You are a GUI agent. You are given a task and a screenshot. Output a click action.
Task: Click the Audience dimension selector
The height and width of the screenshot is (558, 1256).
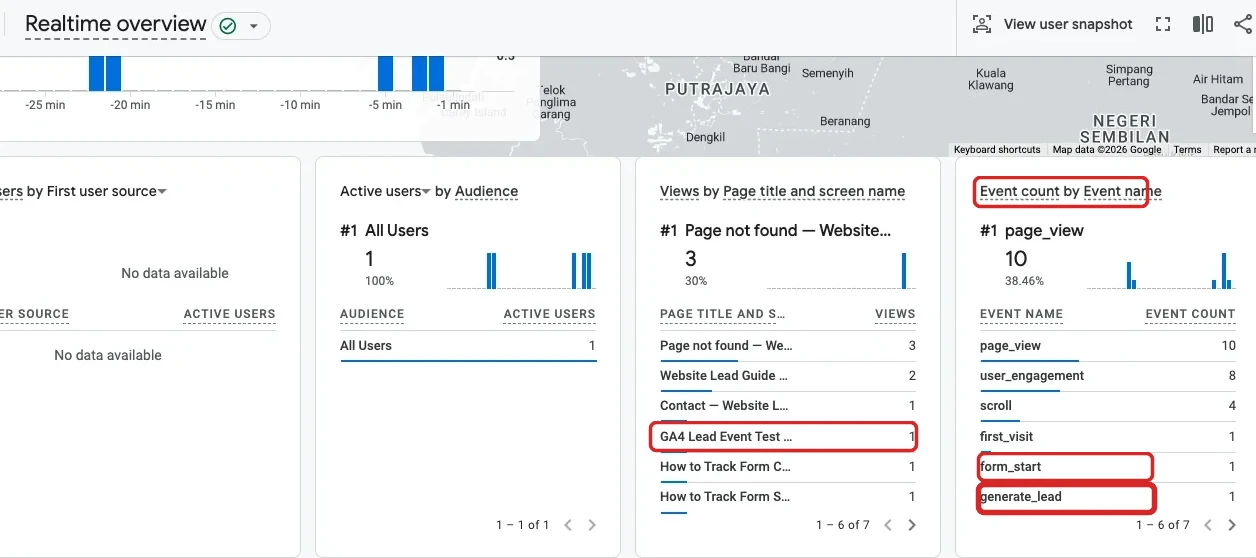486,191
